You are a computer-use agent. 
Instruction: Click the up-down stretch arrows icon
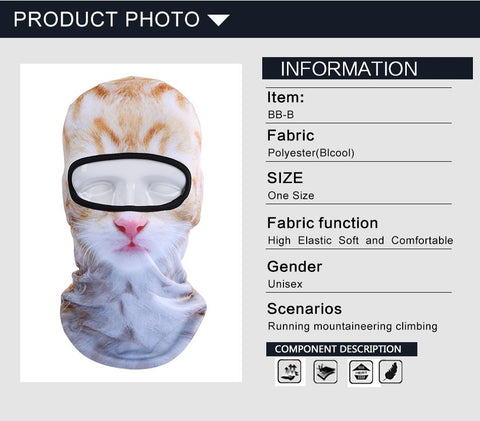[361, 372]
